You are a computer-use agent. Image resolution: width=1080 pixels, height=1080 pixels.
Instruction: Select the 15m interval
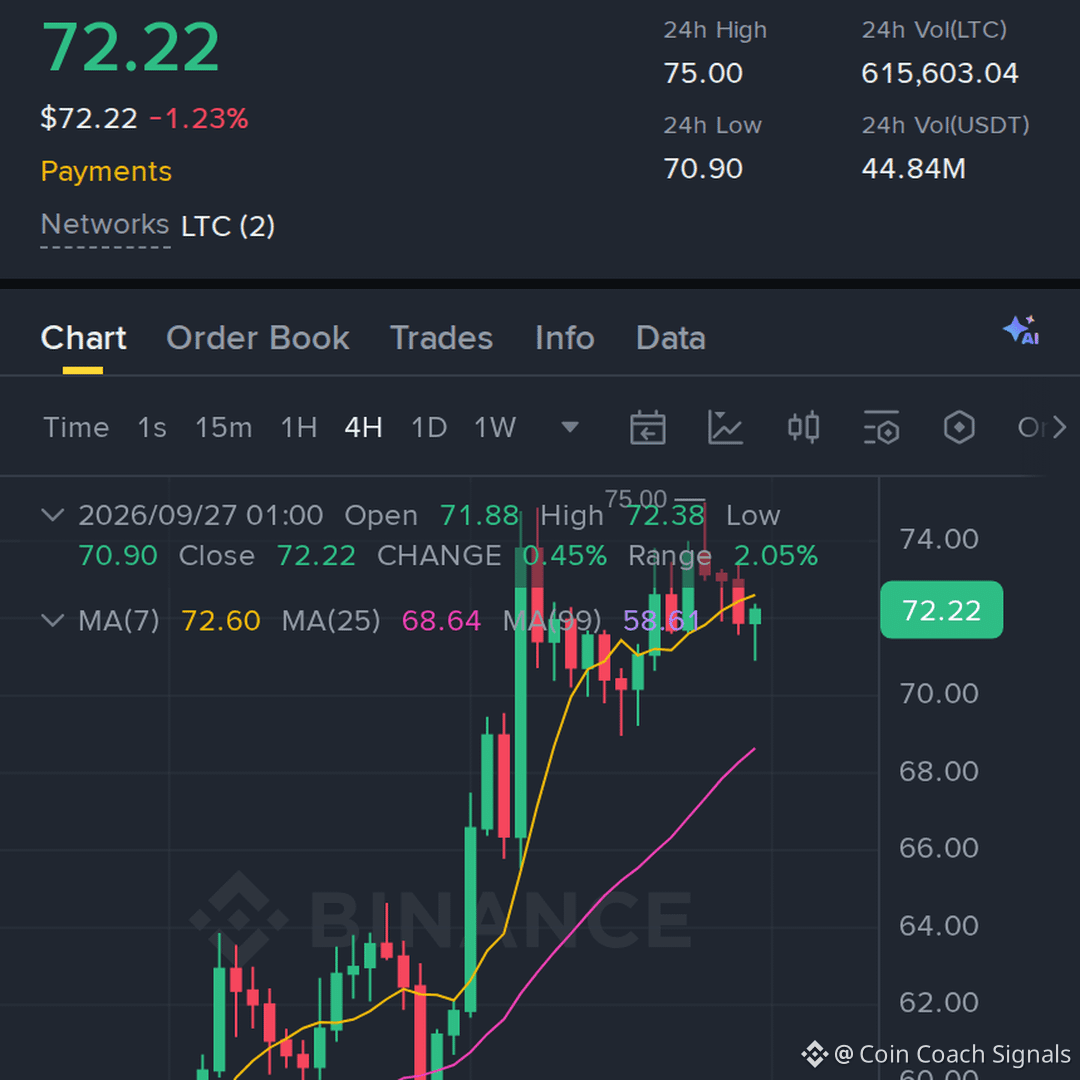coord(223,428)
